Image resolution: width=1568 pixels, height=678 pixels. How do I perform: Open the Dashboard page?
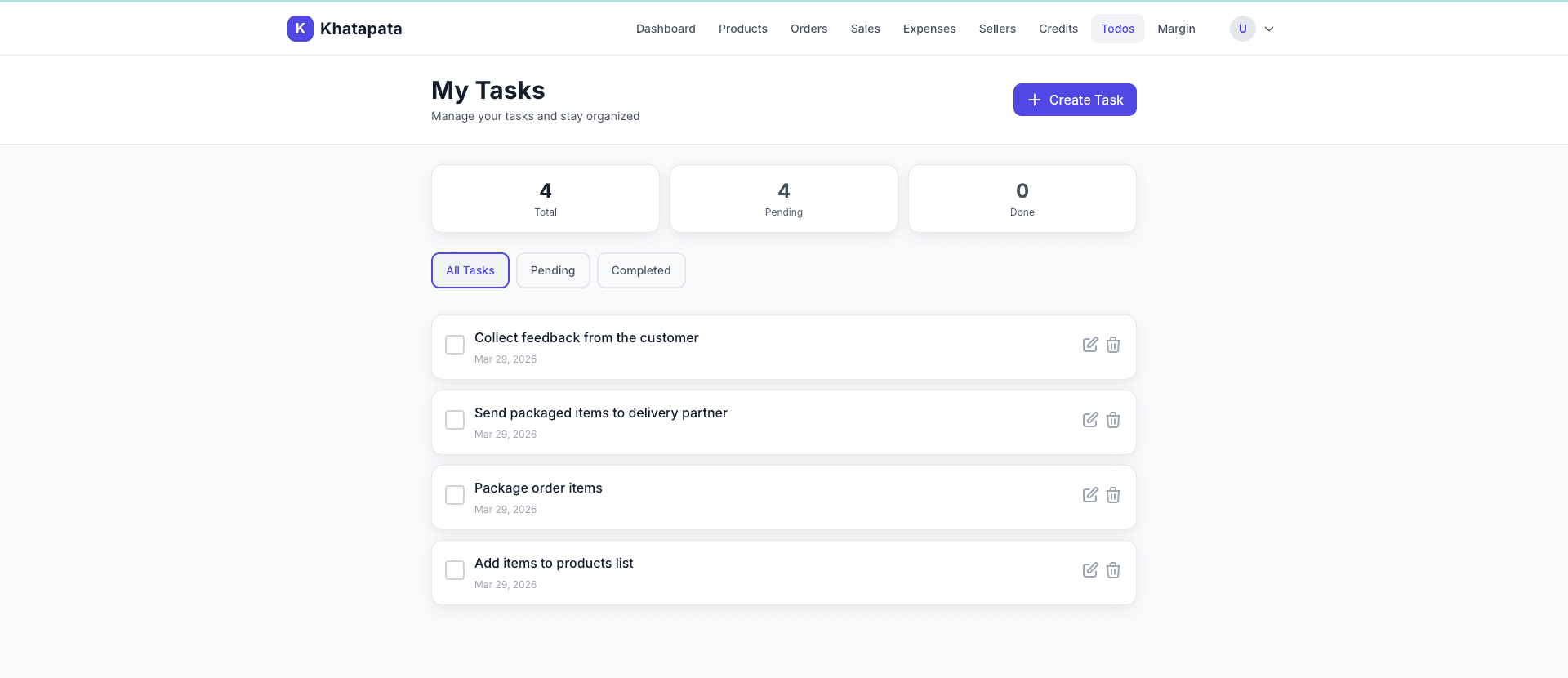point(666,29)
